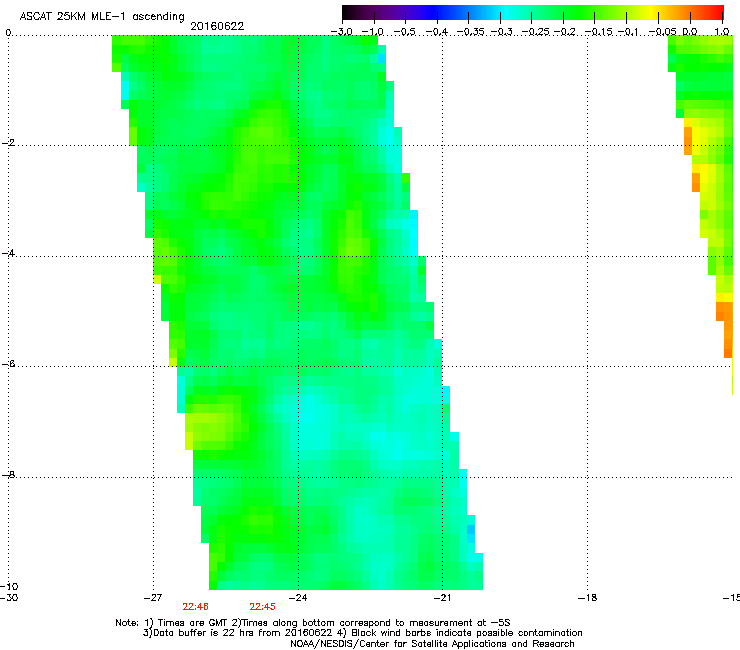Click the -3.0 color scale label

341,32
